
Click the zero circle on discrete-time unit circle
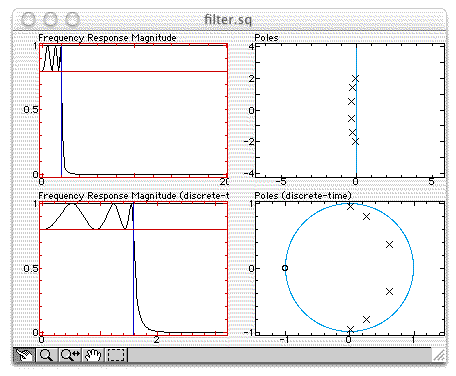click(285, 268)
